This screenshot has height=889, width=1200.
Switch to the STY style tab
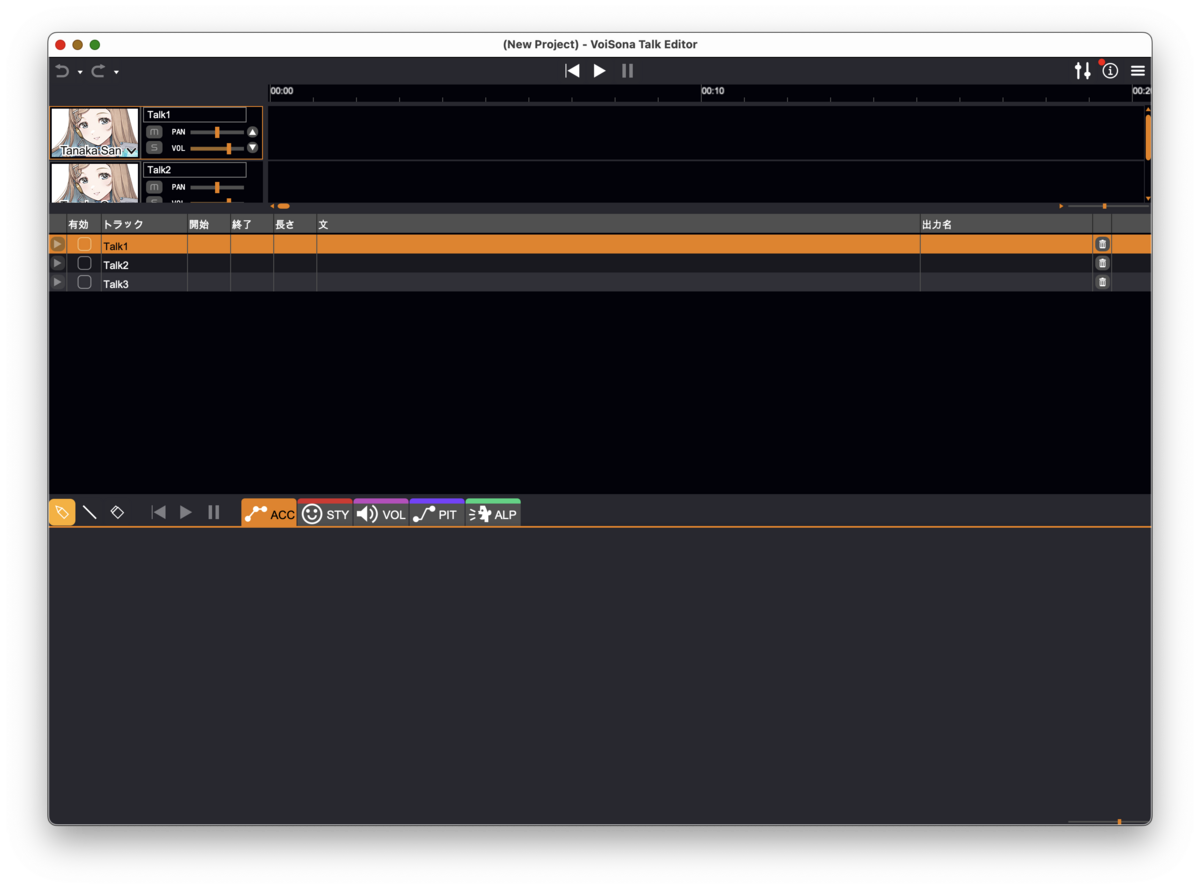pyautogui.click(x=325, y=513)
